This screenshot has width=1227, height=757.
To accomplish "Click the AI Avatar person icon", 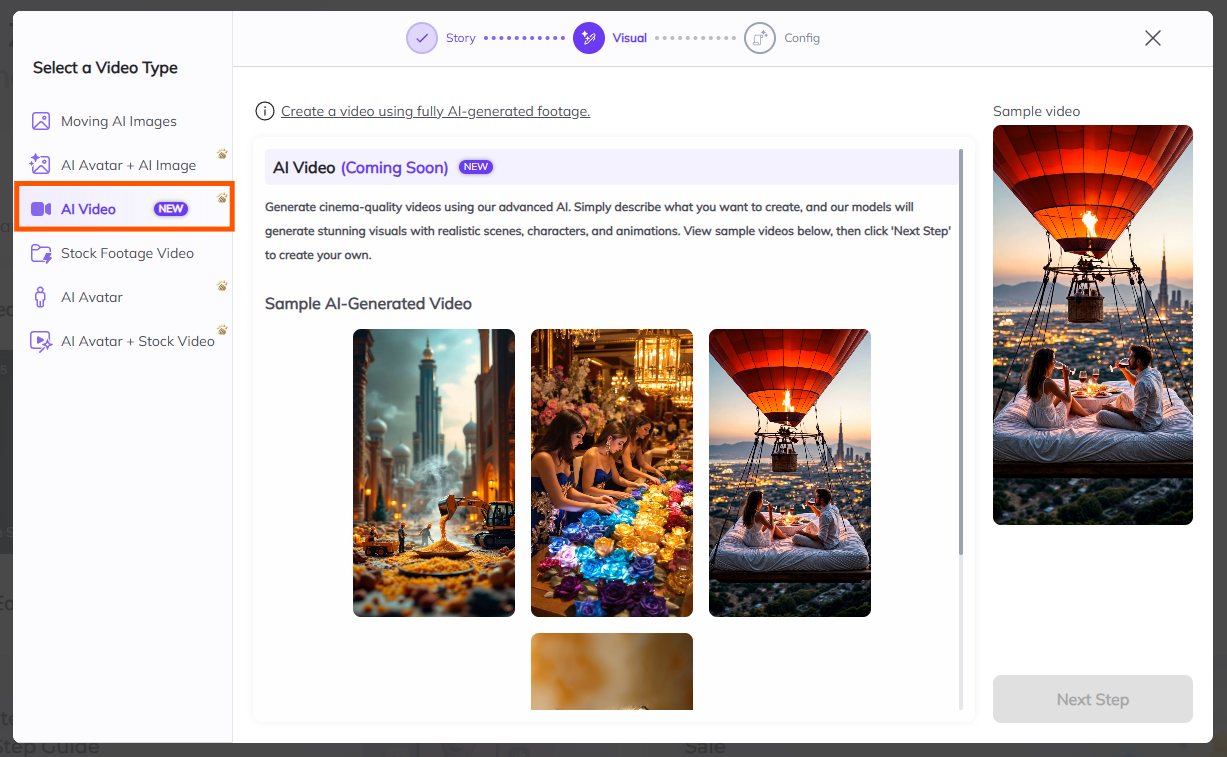I will coord(40,297).
